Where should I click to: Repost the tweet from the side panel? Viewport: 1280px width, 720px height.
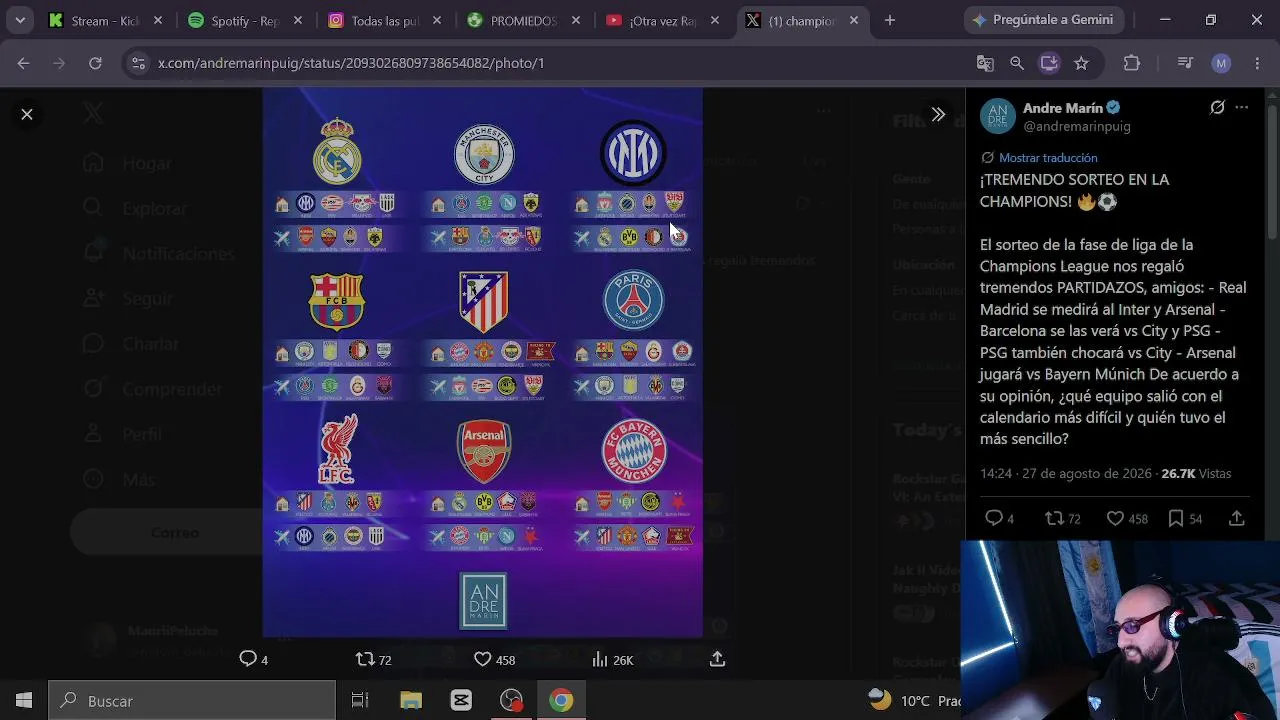pos(1054,518)
